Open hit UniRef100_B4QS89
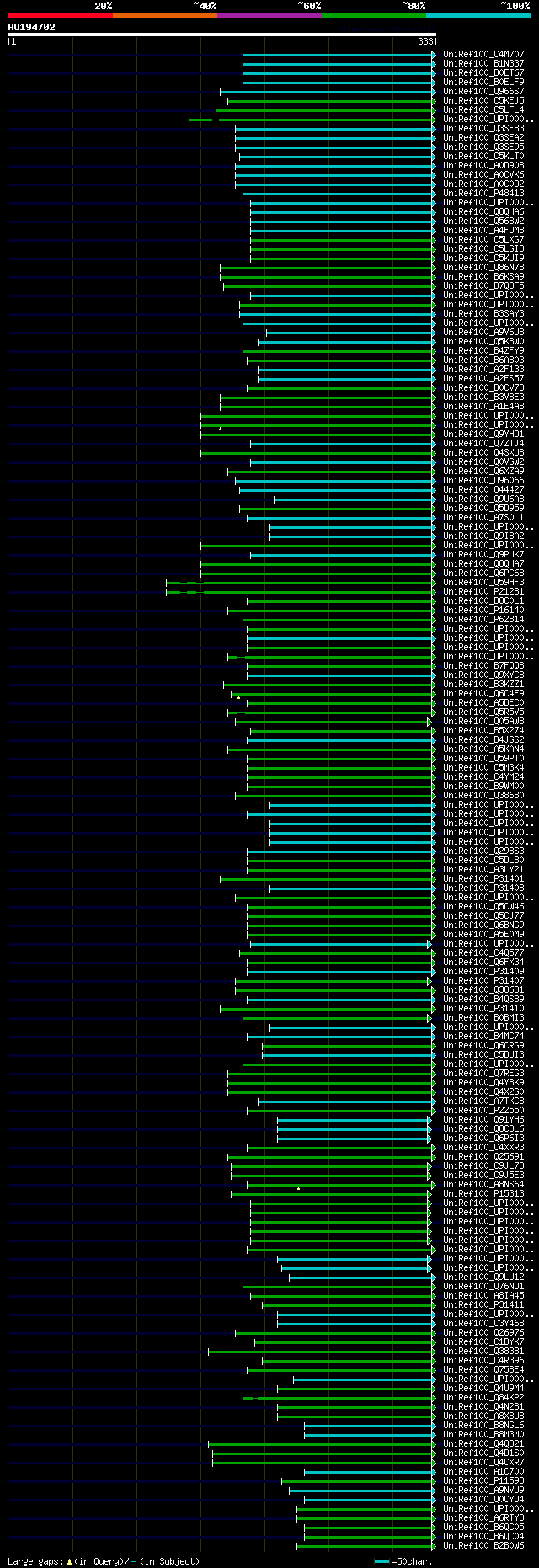 pyautogui.click(x=483, y=1000)
